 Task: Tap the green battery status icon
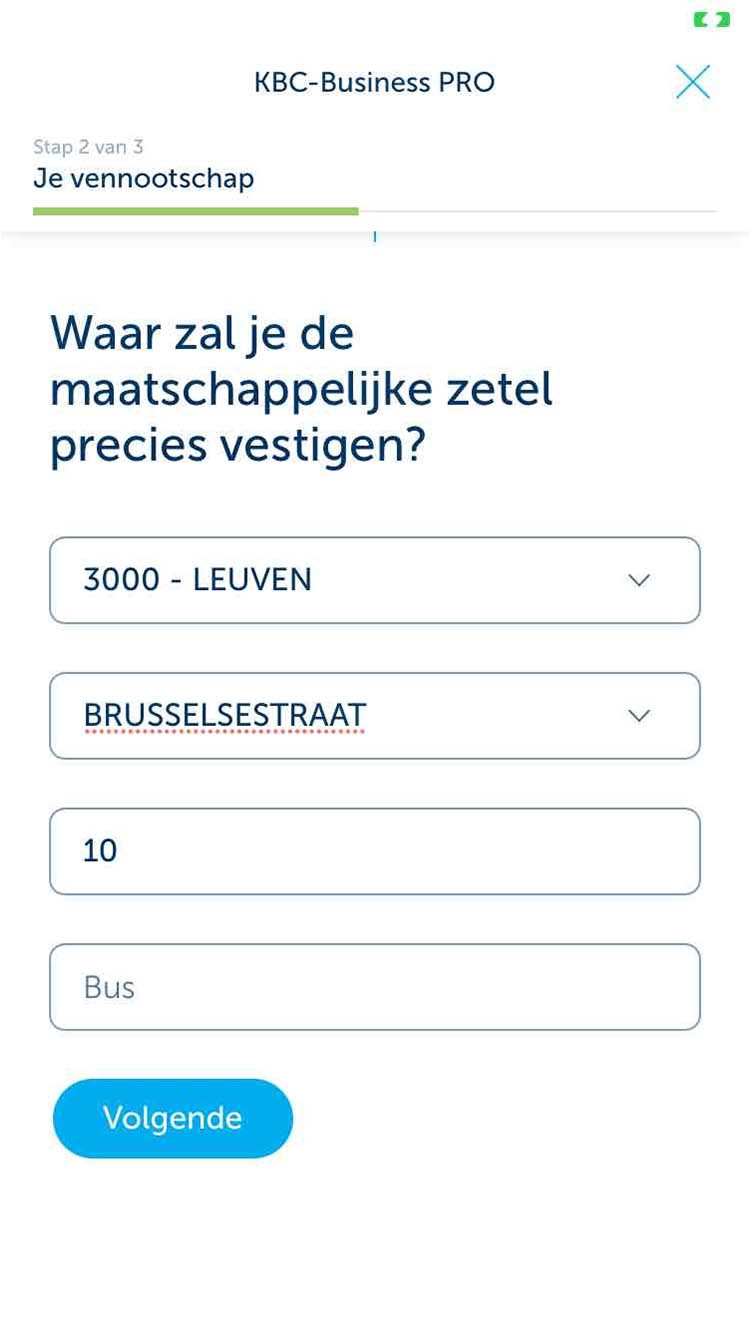point(711,19)
